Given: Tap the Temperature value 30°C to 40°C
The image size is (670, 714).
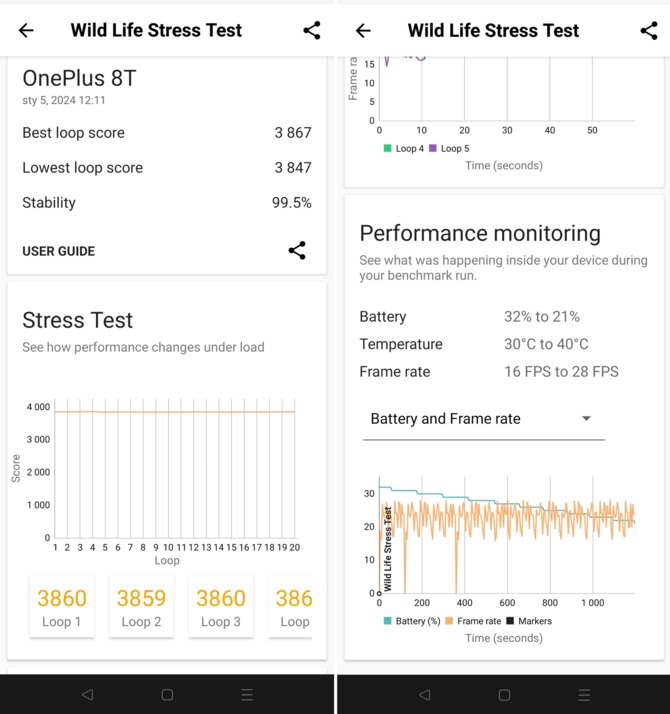Looking at the screenshot, I should pyautogui.click(x=546, y=344).
